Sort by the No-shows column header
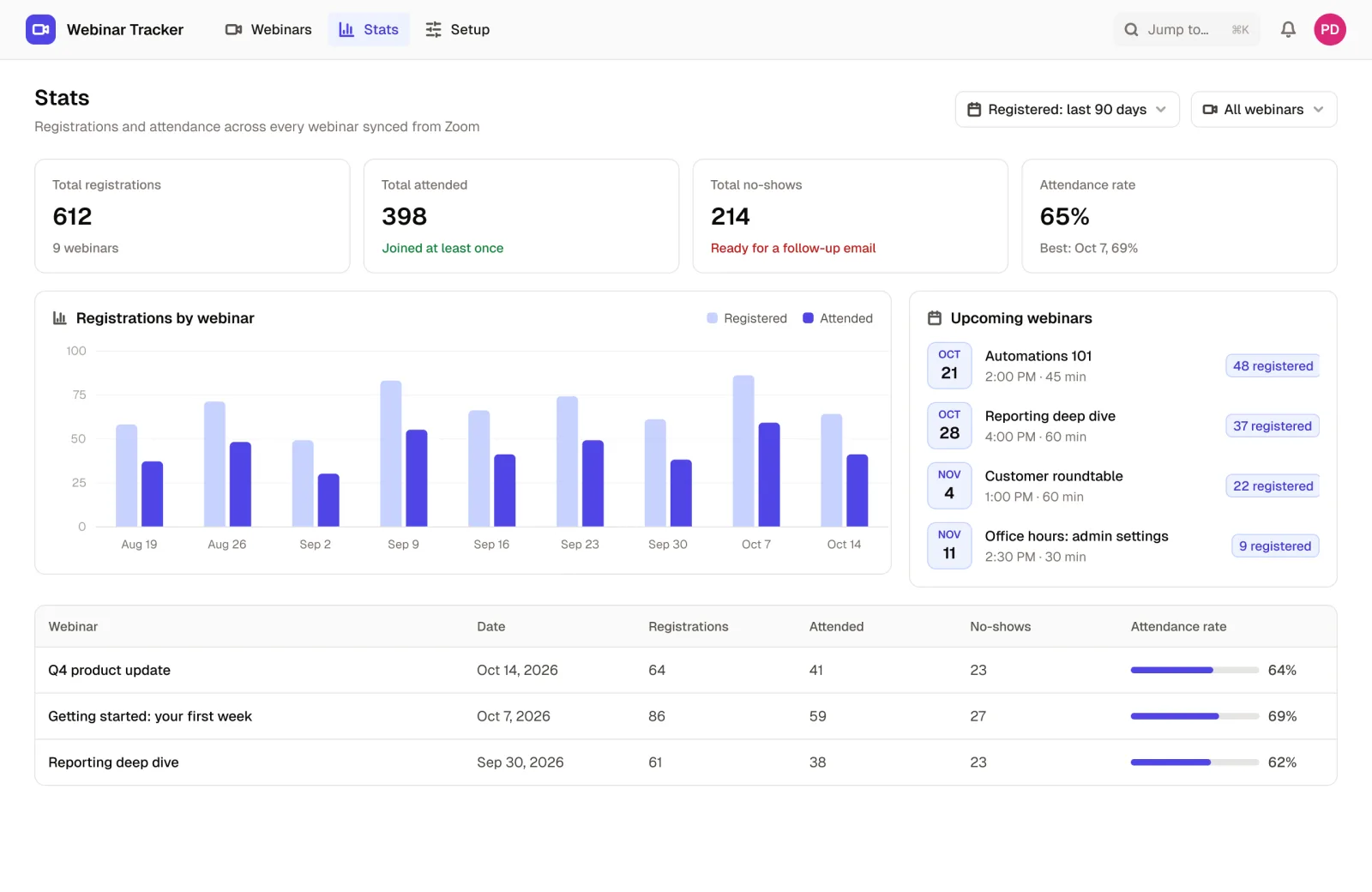 [1001, 627]
